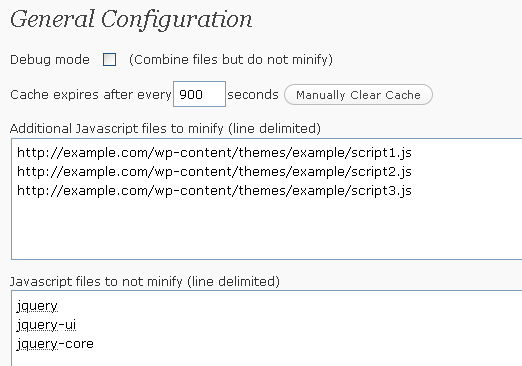Focus the Additional Javascript files textarea
The width and height of the screenshot is (522, 366).
pyautogui.click(x=267, y=199)
